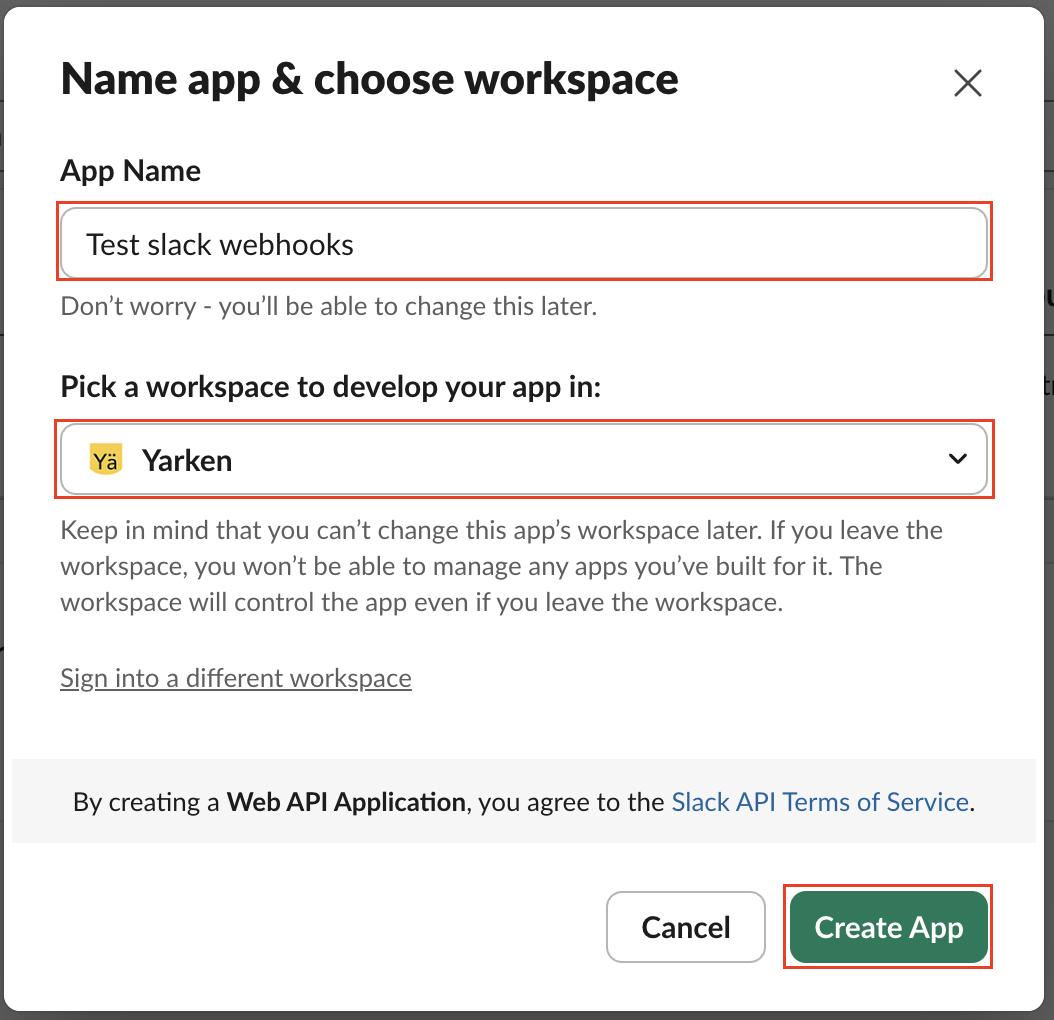Screen dimensions: 1054x1020
Task: Click the 'Pick a workspace' label
Action: [x=331, y=387]
